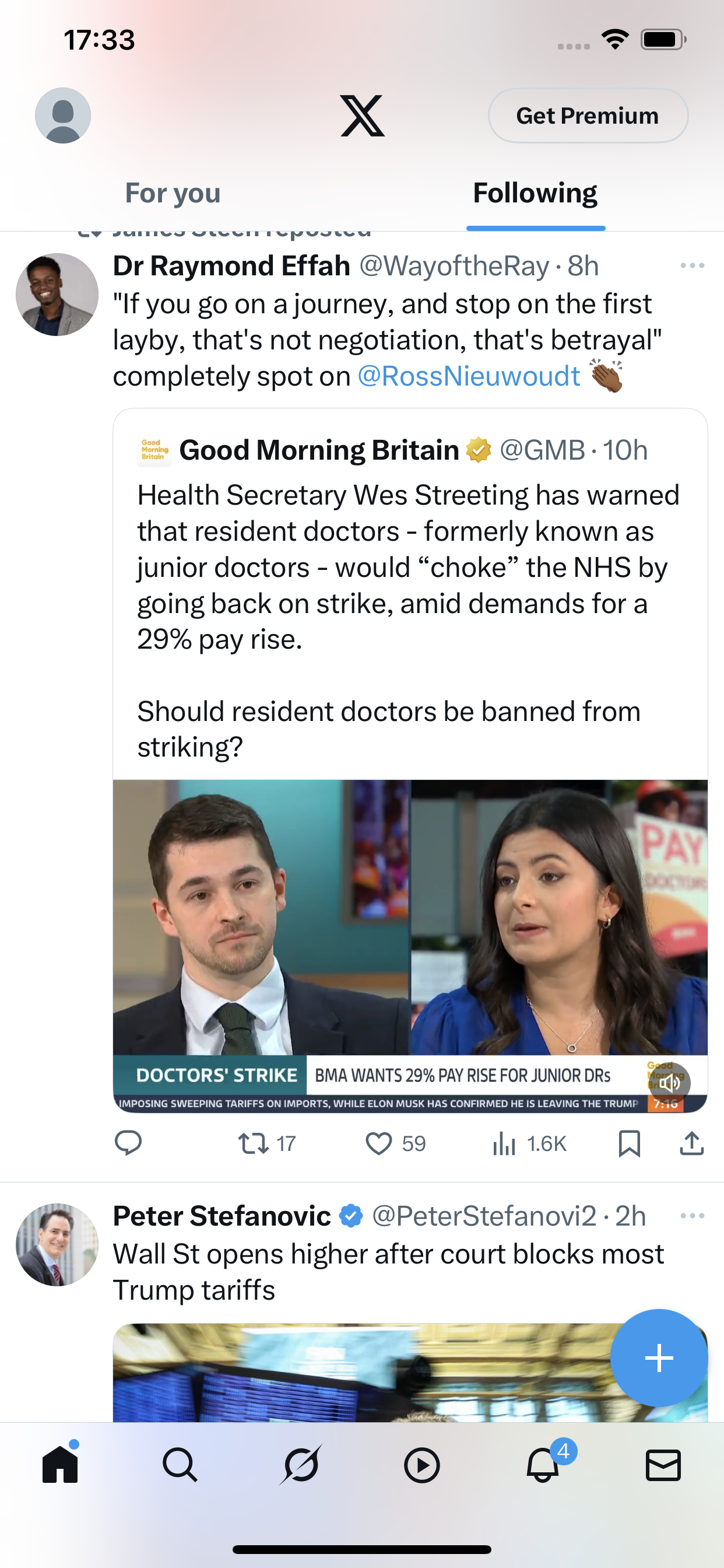Bookmark Dr Raymond Effah's post
This screenshot has width=724, height=1568.
[x=629, y=1144]
